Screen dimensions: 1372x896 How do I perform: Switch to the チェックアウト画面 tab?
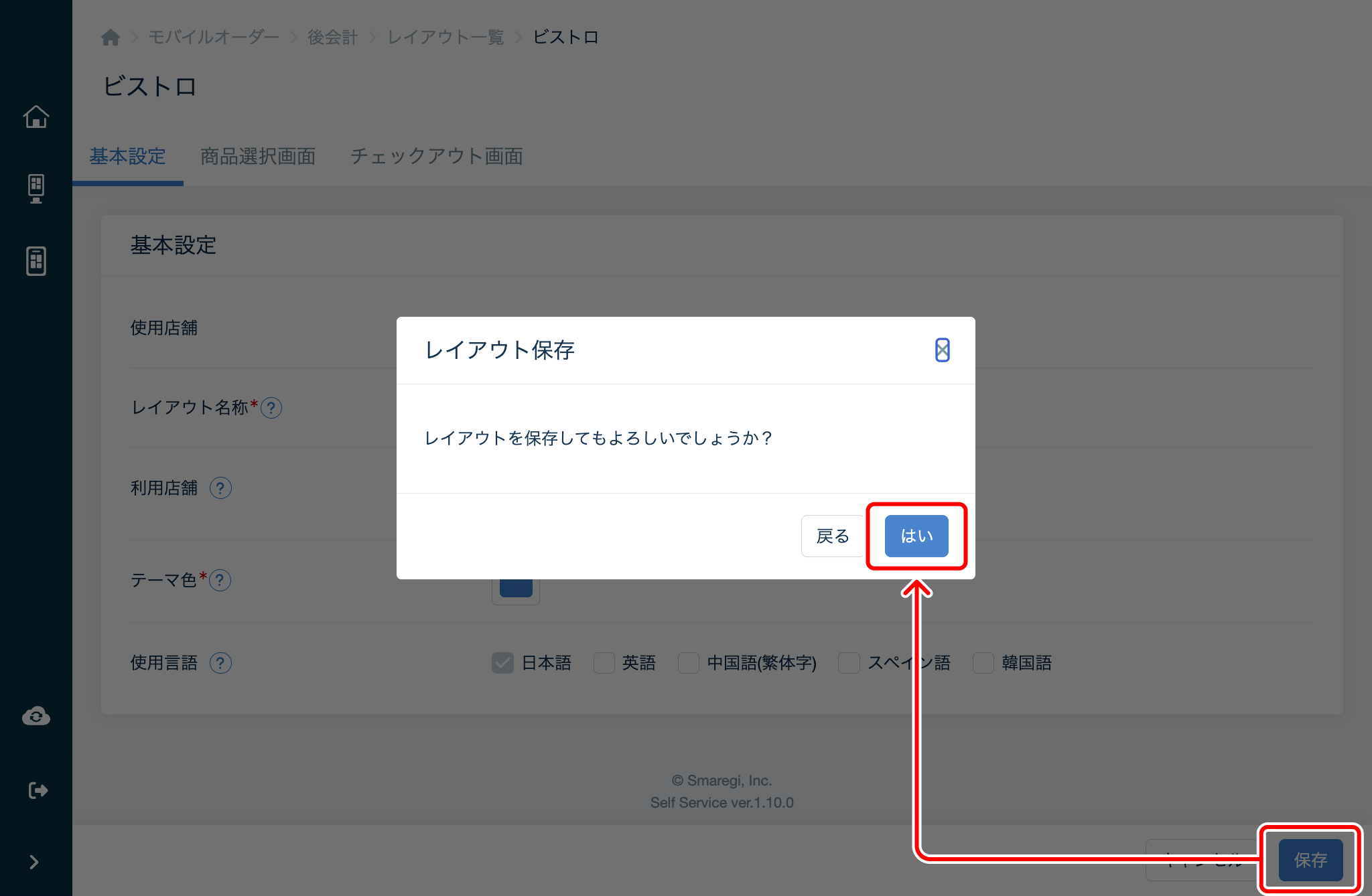pyautogui.click(x=437, y=156)
